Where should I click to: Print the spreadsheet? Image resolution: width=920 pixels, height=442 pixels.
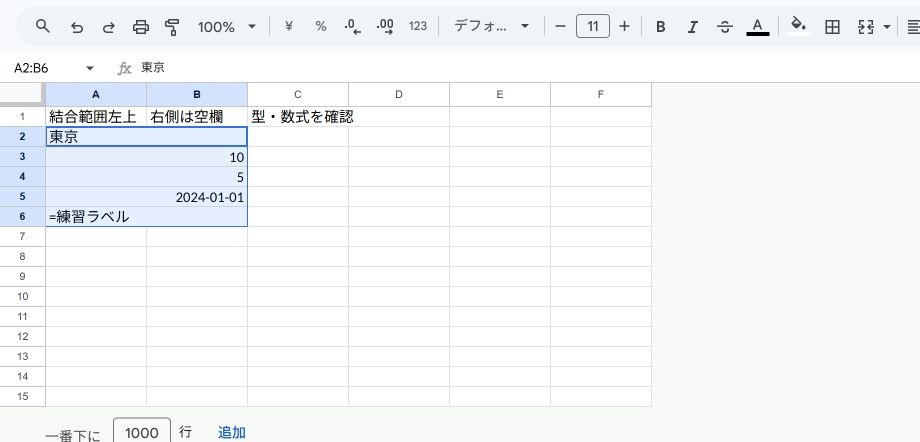[141, 26]
